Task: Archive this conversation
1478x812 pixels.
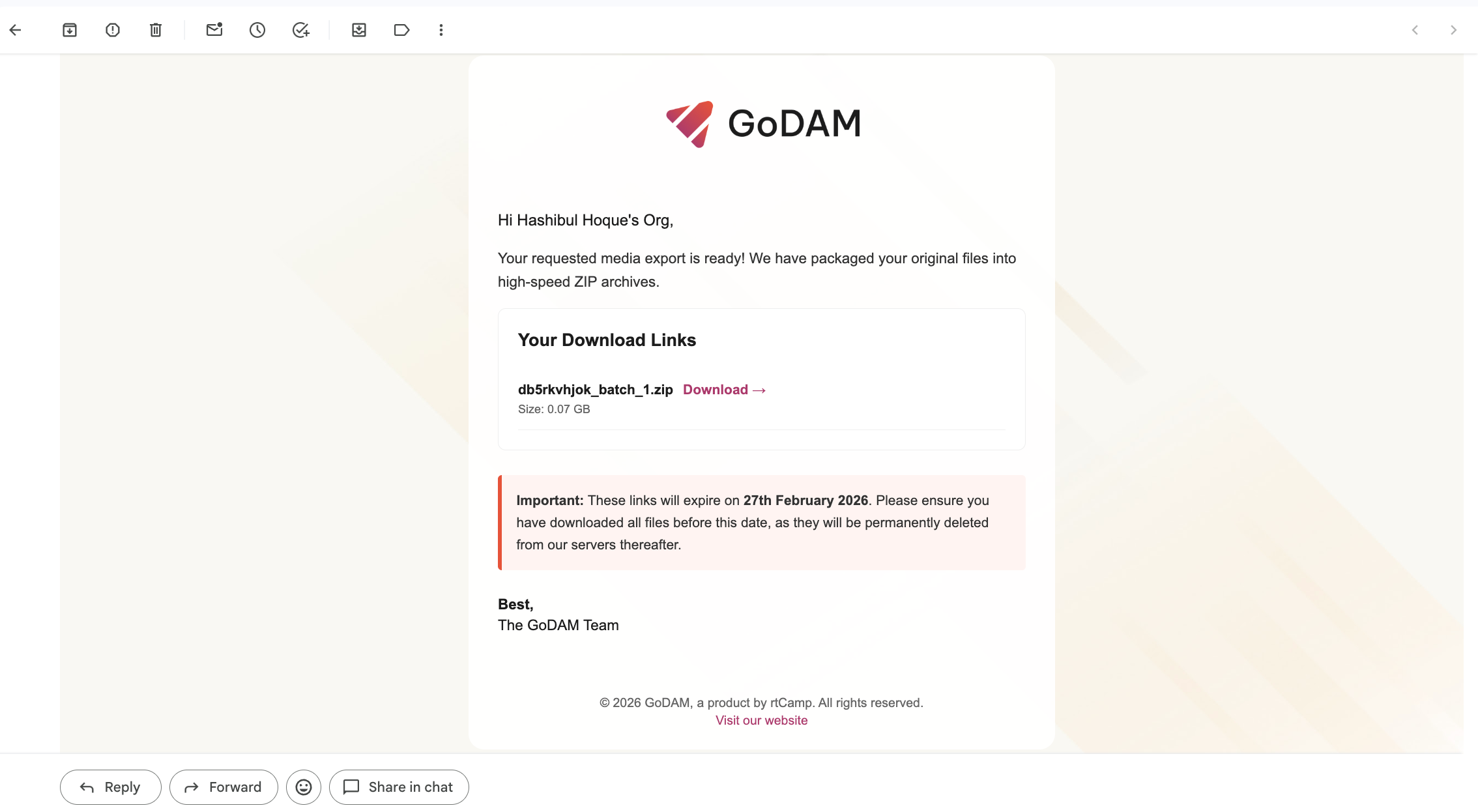Action: [x=70, y=30]
